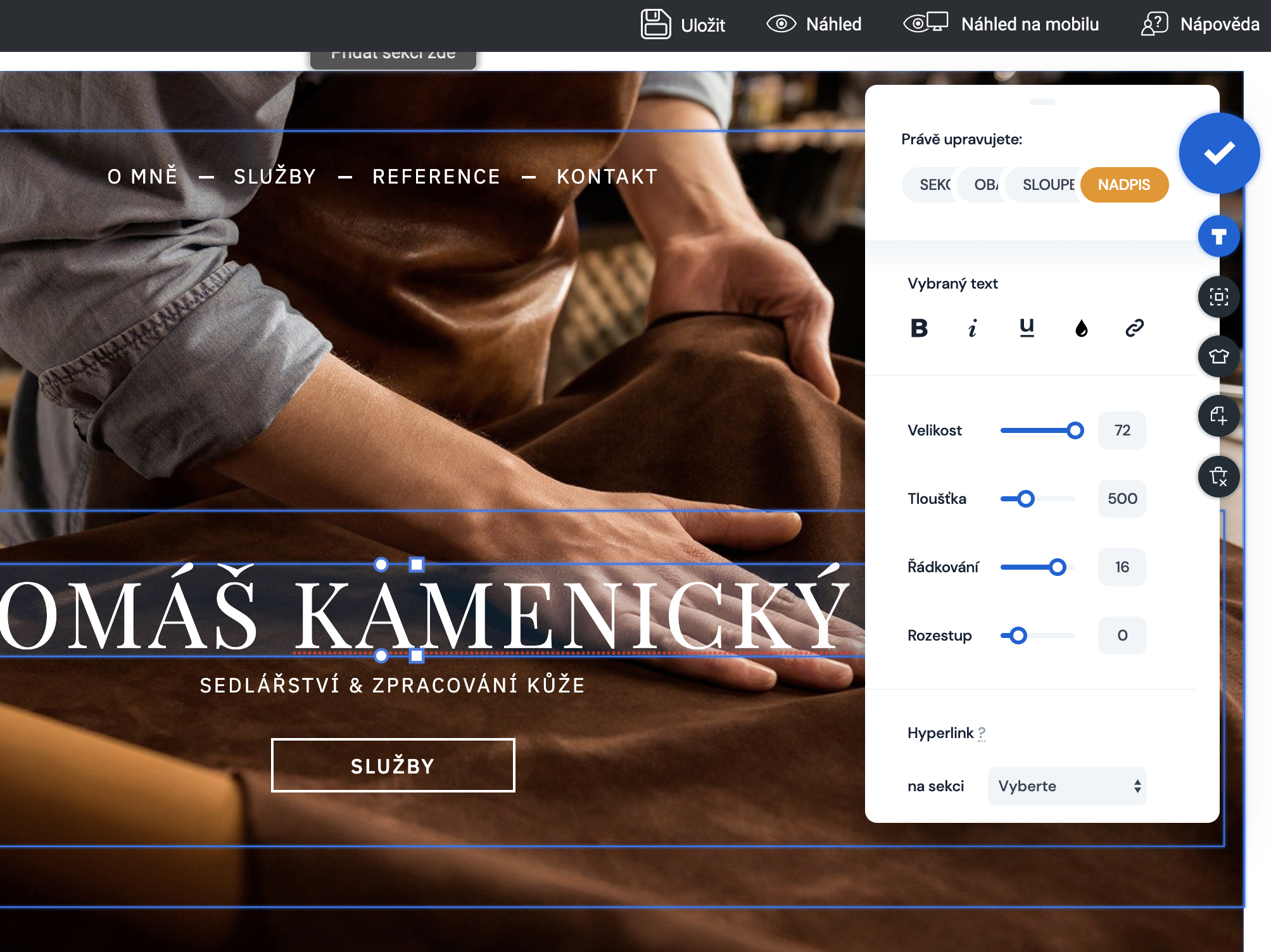1271x952 pixels.
Task: Open the 'na sekci' Vyberte dropdown
Action: click(x=1066, y=786)
